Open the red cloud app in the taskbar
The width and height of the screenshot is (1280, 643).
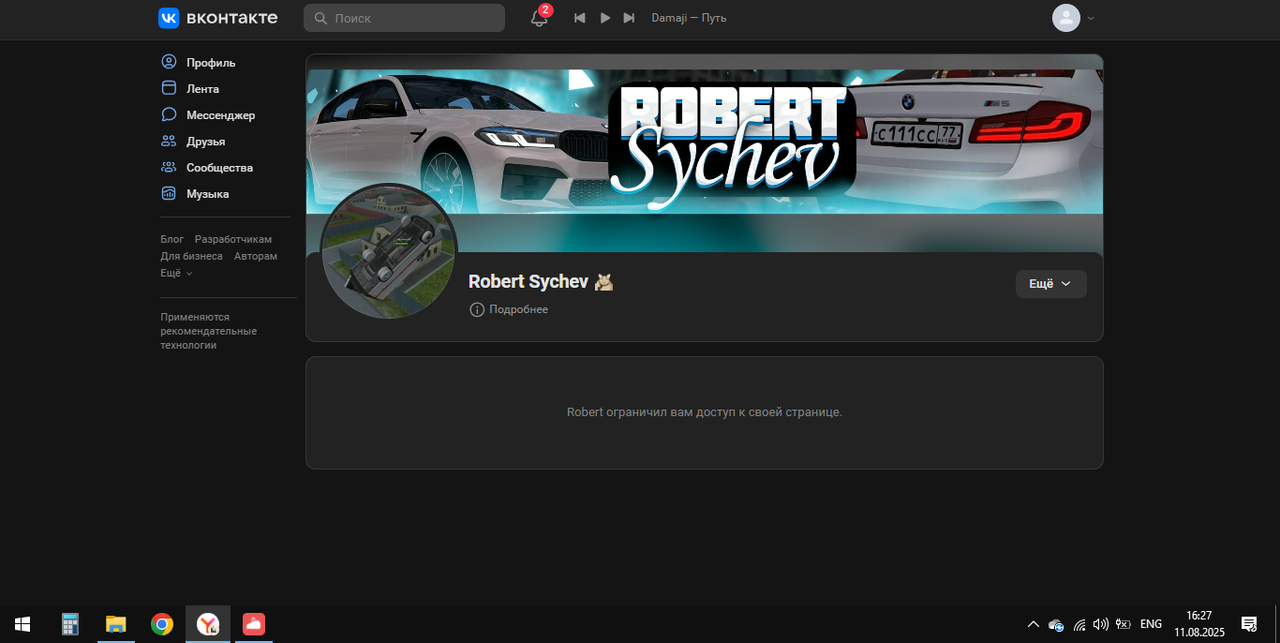coord(254,624)
